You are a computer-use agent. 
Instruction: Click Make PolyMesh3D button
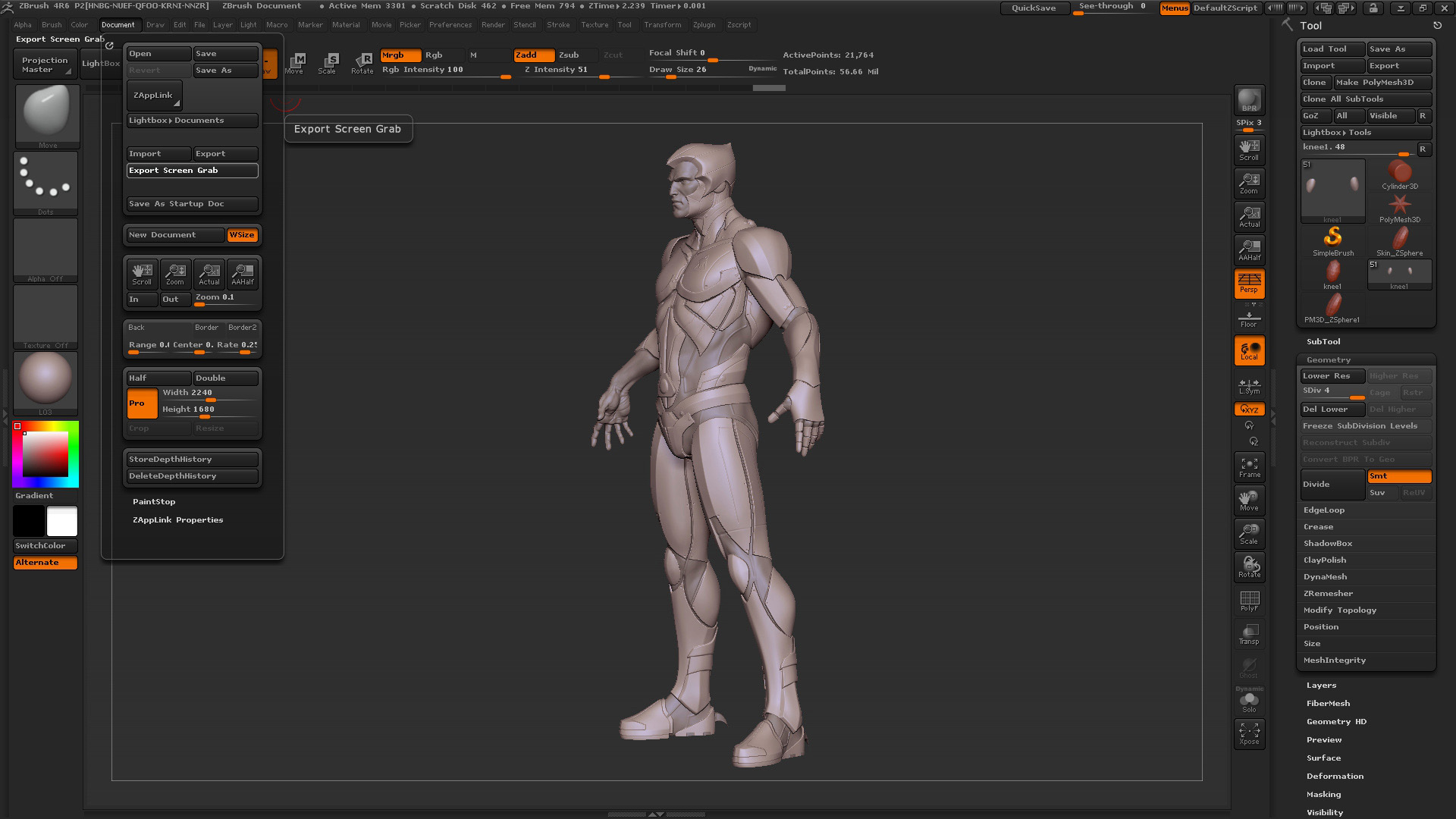tap(1383, 83)
